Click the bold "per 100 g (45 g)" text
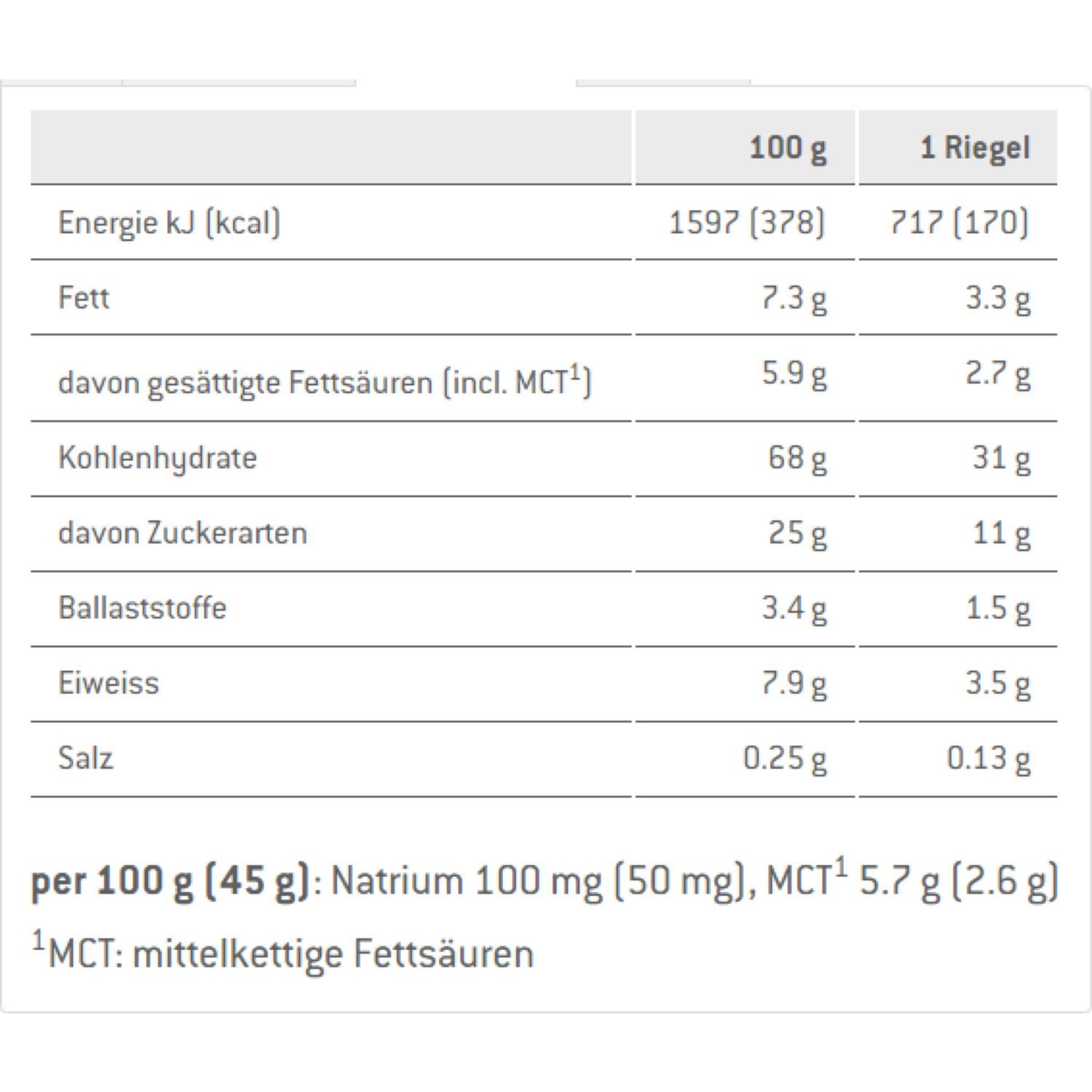This screenshot has width=1092, height=1092. pos(170,881)
